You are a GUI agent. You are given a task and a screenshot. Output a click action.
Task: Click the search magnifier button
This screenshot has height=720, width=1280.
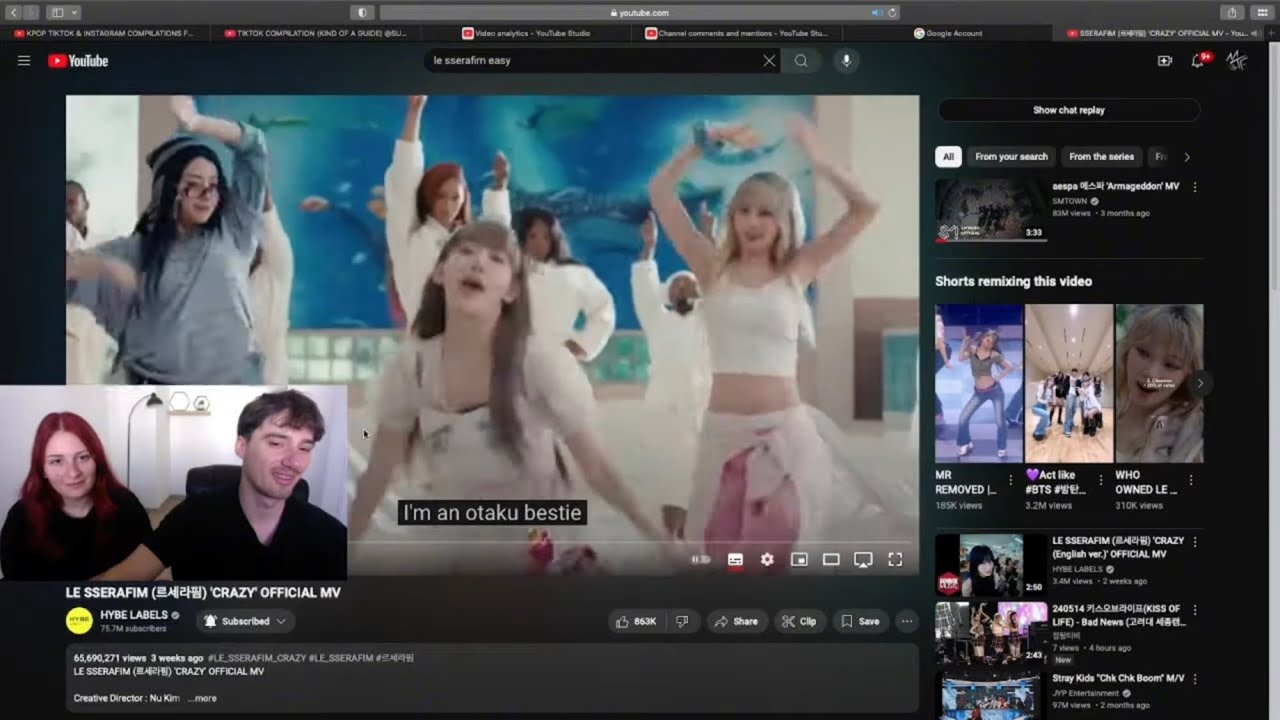click(801, 61)
